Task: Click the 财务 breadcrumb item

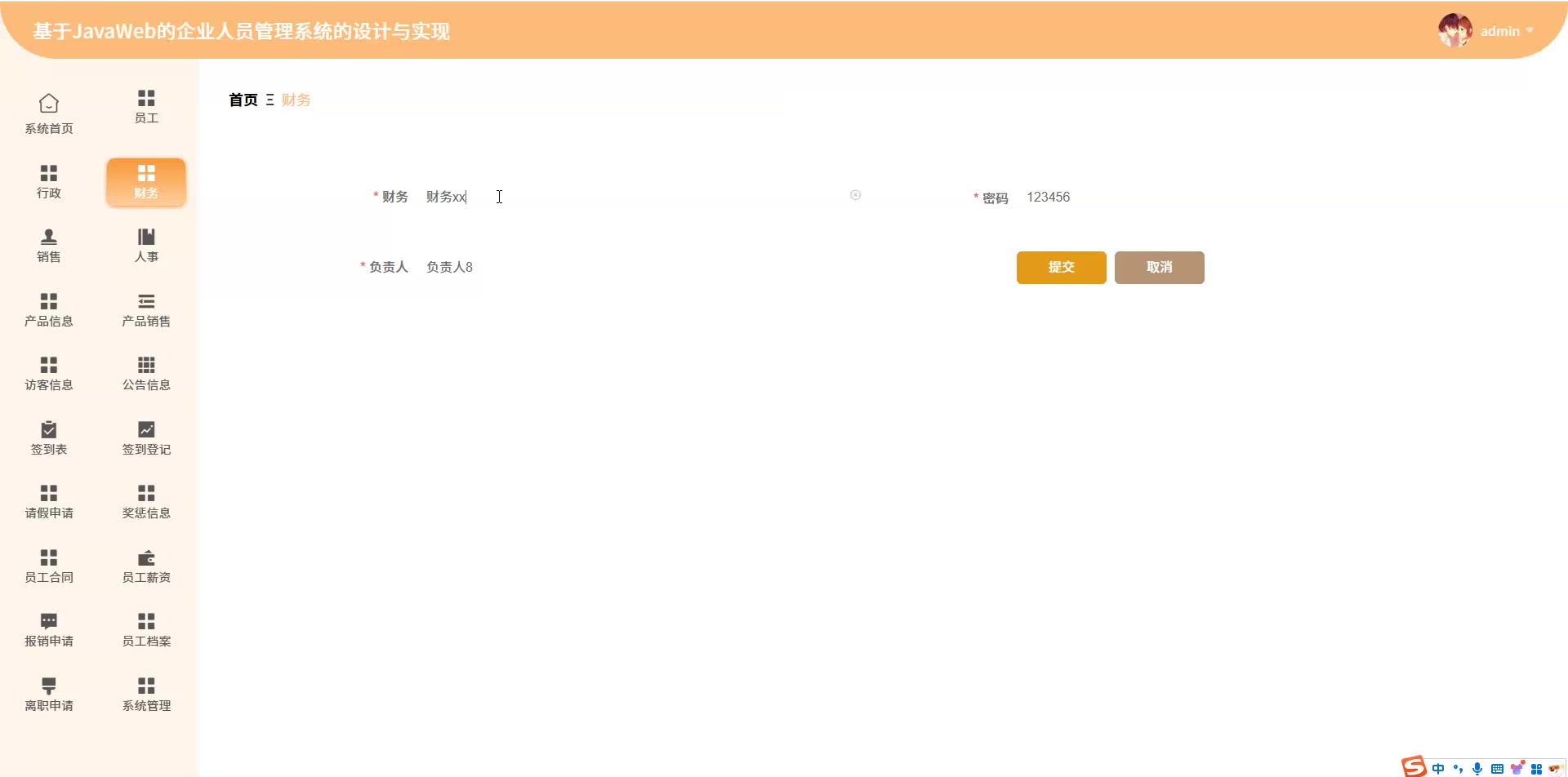Action: click(296, 100)
